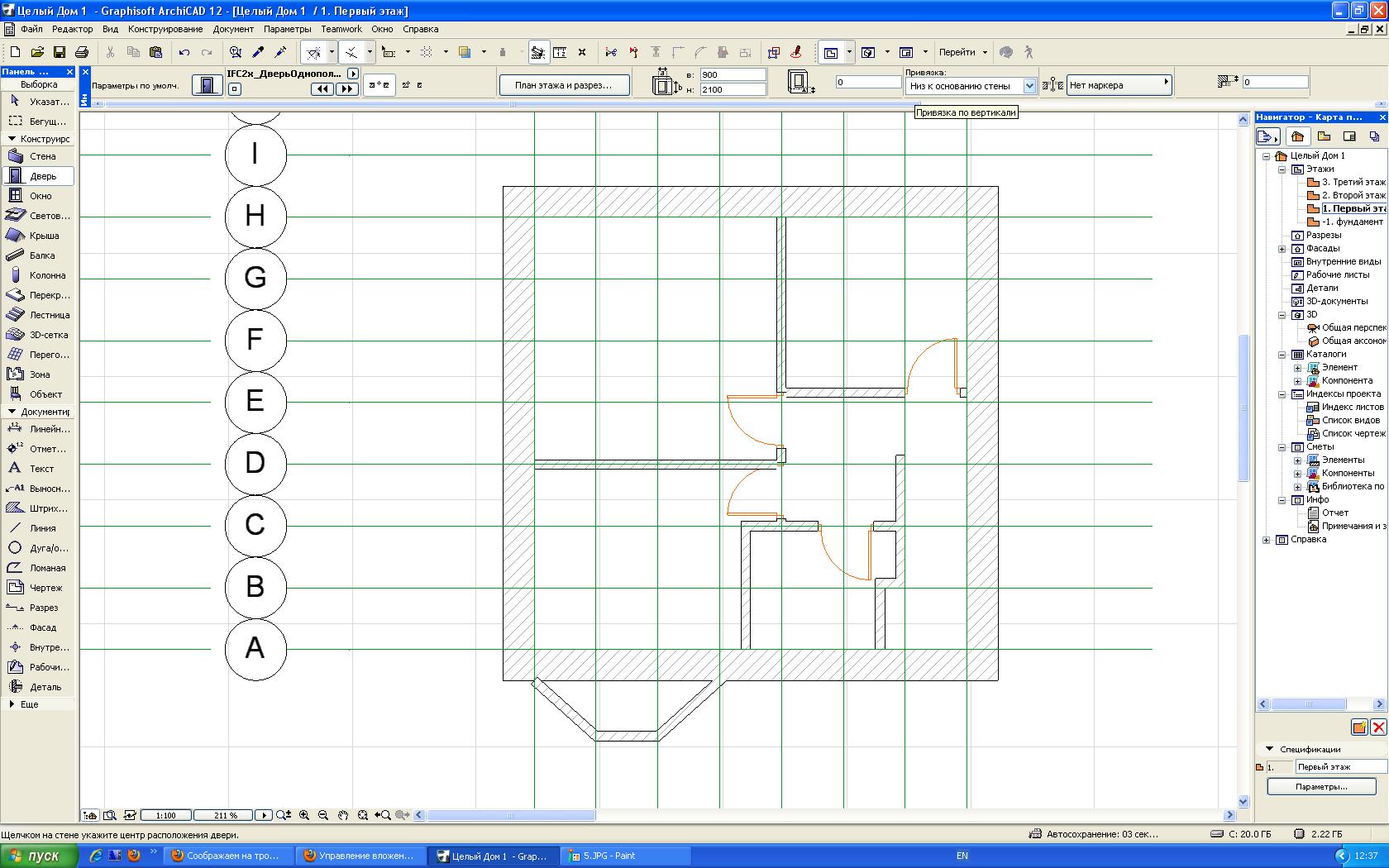Image resolution: width=1389 pixels, height=868 pixels.
Task: Open the Справка menu
Action: click(x=420, y=29)
